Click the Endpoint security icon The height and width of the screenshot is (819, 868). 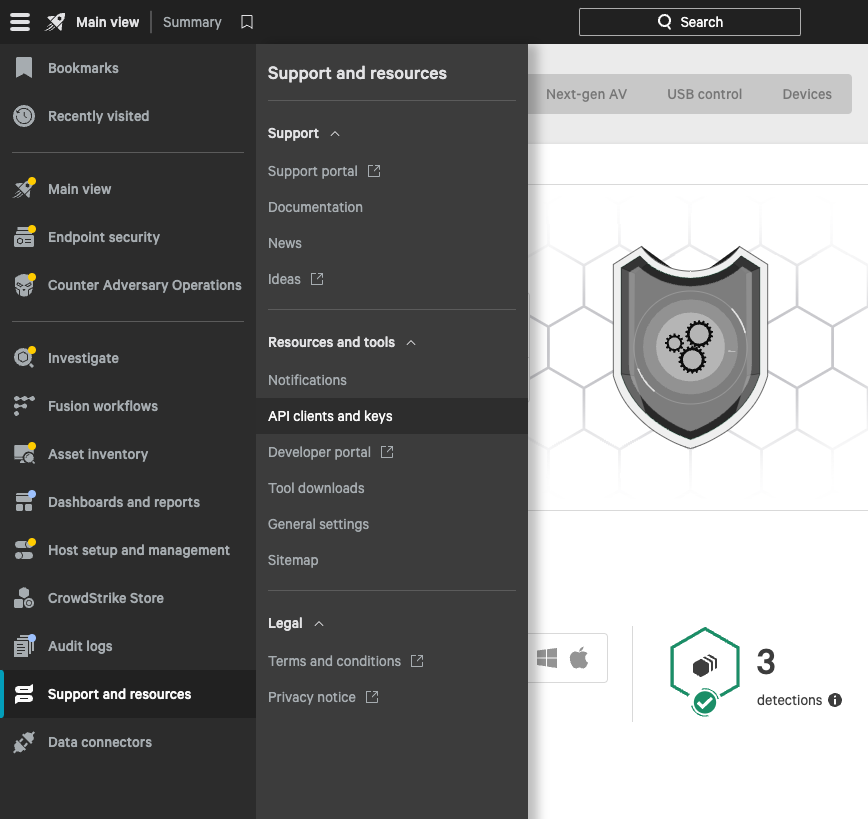(x=24, y=237)
